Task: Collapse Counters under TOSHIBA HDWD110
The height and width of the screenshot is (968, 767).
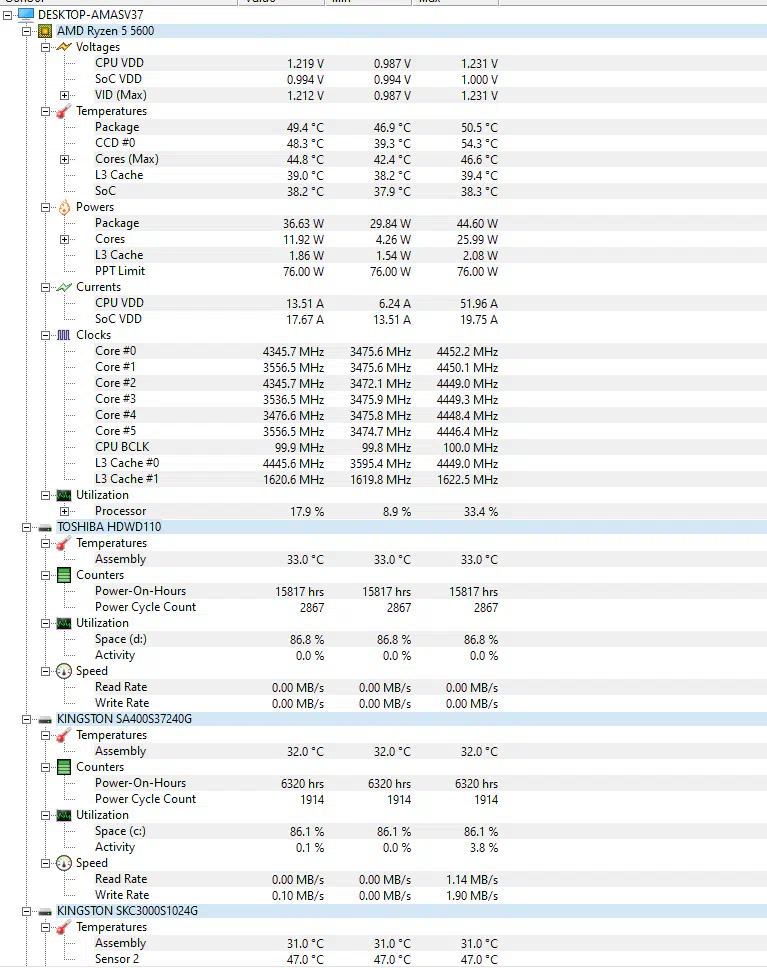Action: click(x=45, y=575)
